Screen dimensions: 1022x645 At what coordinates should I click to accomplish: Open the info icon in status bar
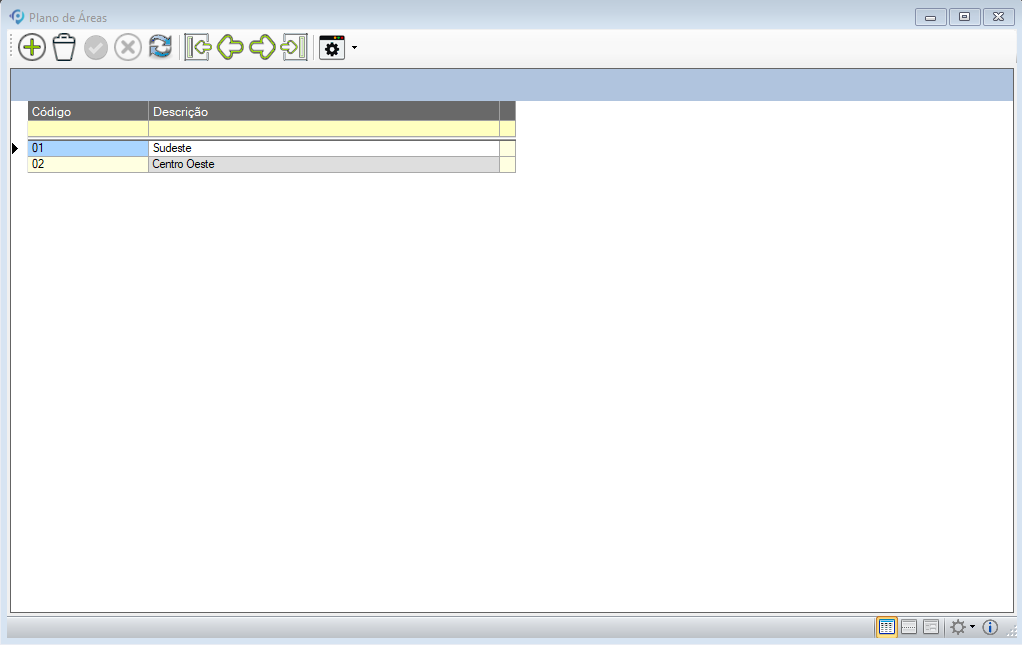click(990, 627)
